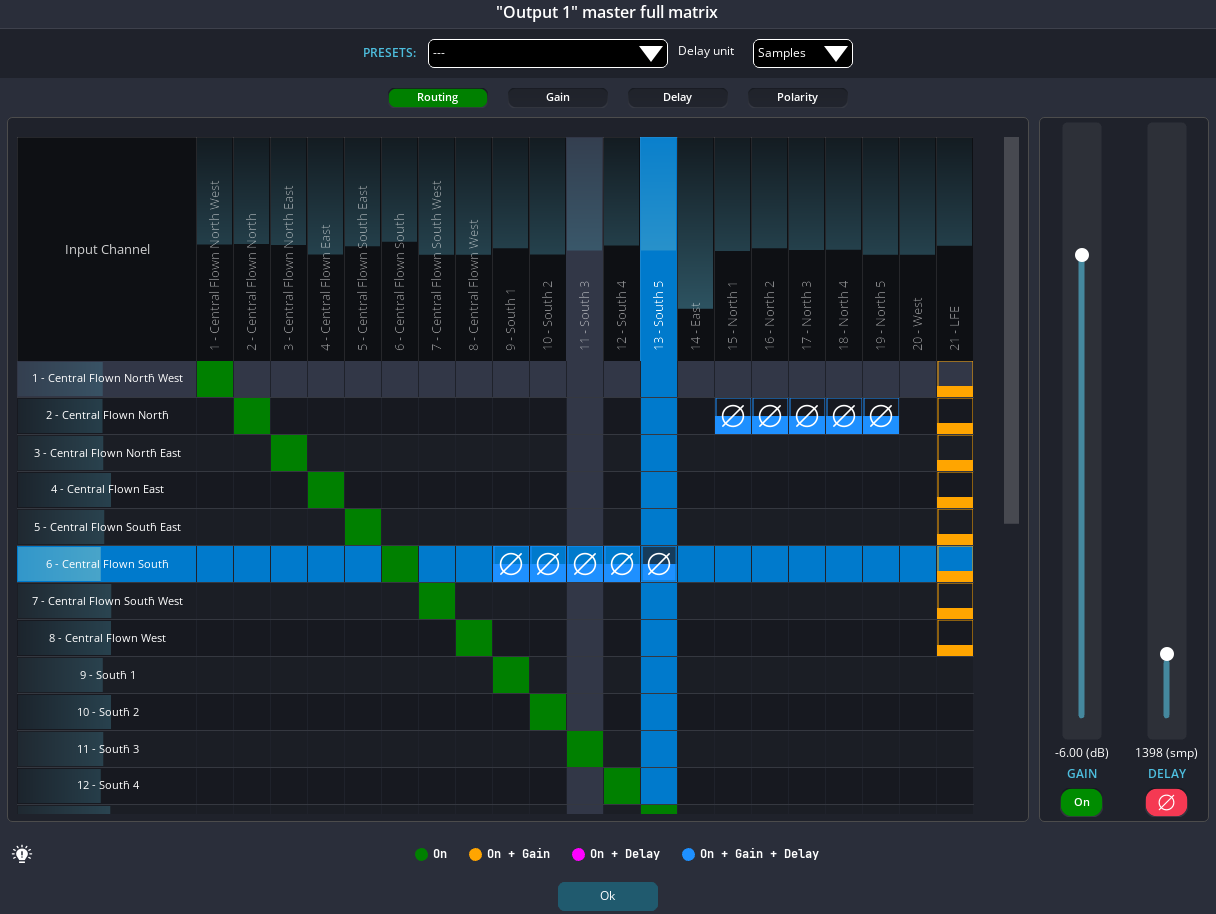Screen dimensions: 1216x914
Task: Open the Delay unit Samples dropdown
Action: 802,53
